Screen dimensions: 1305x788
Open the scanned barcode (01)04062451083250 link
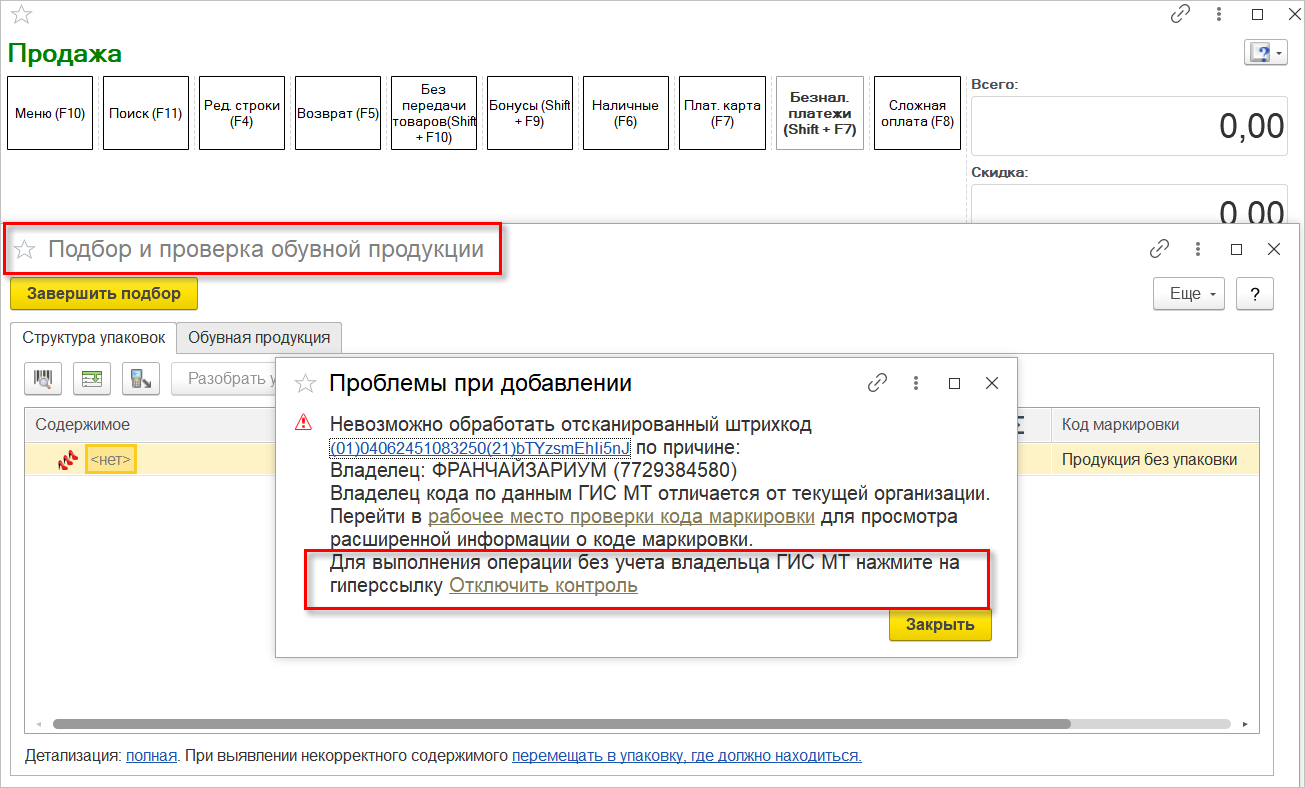[x=480, y=448]
